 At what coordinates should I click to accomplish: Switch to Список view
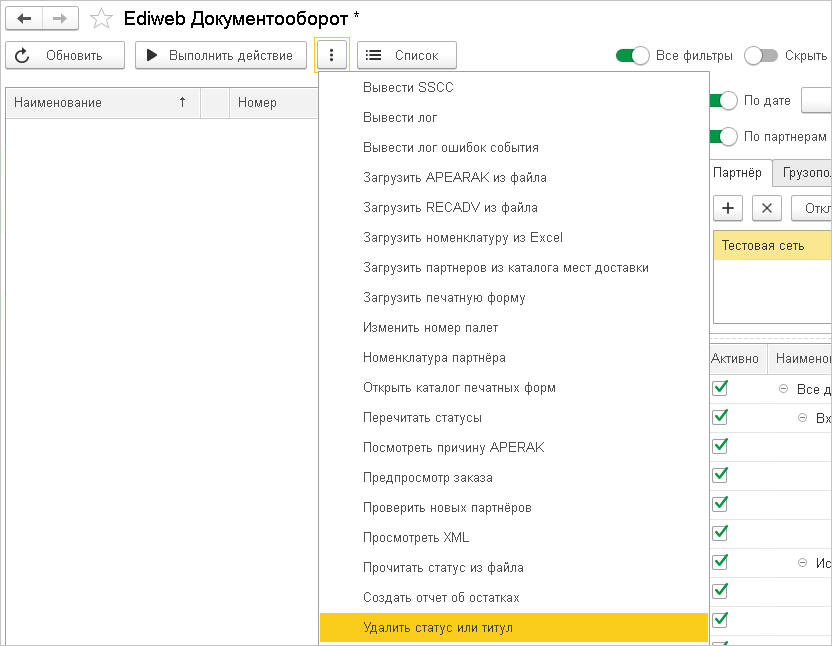[x=406, y=55]
